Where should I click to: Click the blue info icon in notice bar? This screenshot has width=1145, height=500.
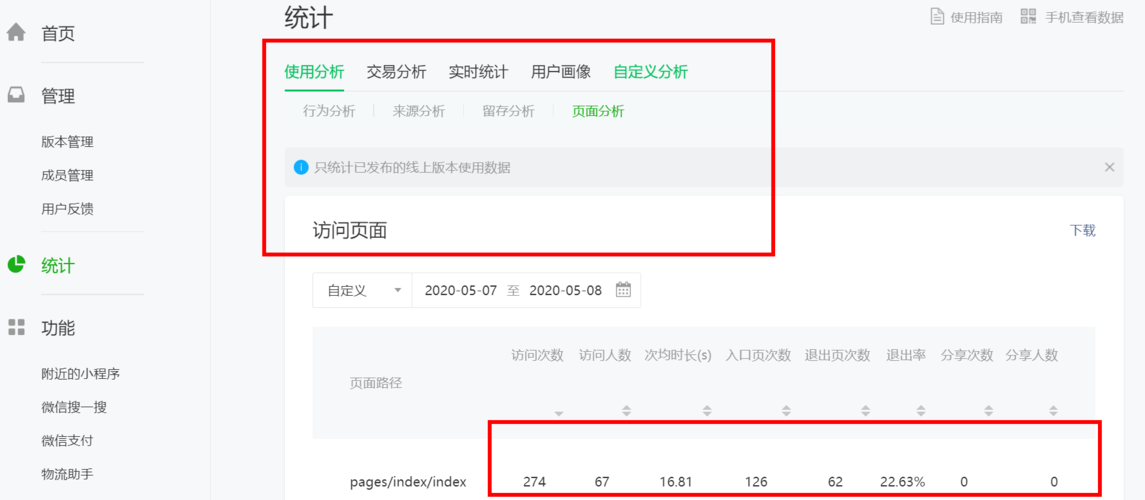pyautogui.click(x=301, y=168)
